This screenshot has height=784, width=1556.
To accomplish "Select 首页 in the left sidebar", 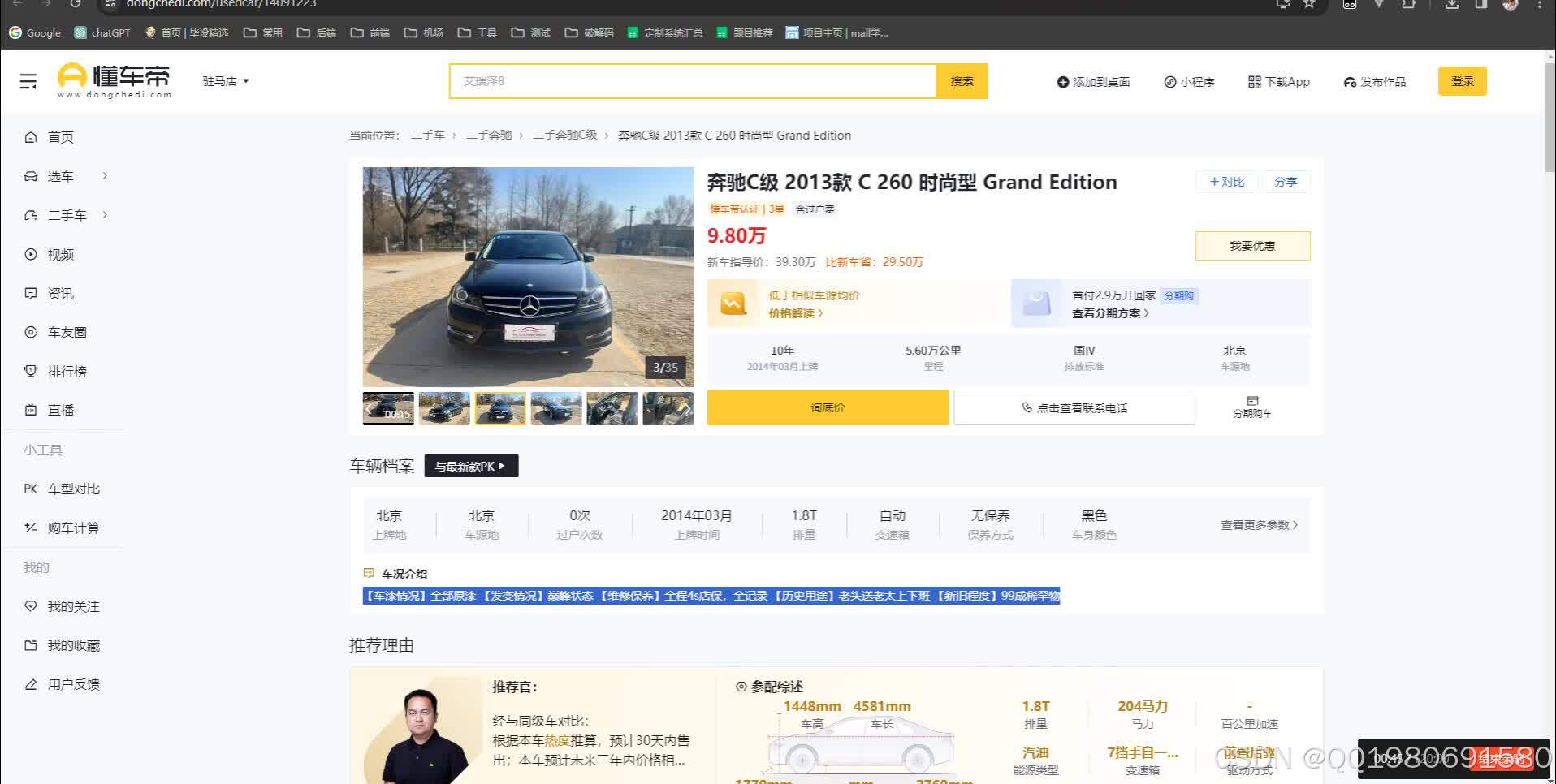I will click(59, 136).
